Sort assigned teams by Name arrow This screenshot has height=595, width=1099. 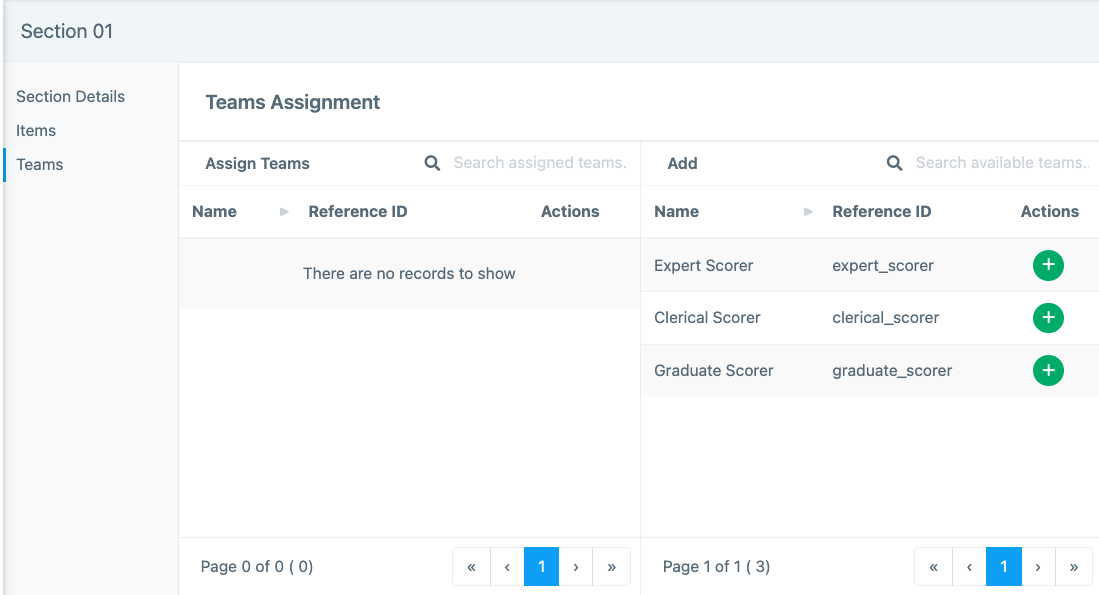coord(284,212)
